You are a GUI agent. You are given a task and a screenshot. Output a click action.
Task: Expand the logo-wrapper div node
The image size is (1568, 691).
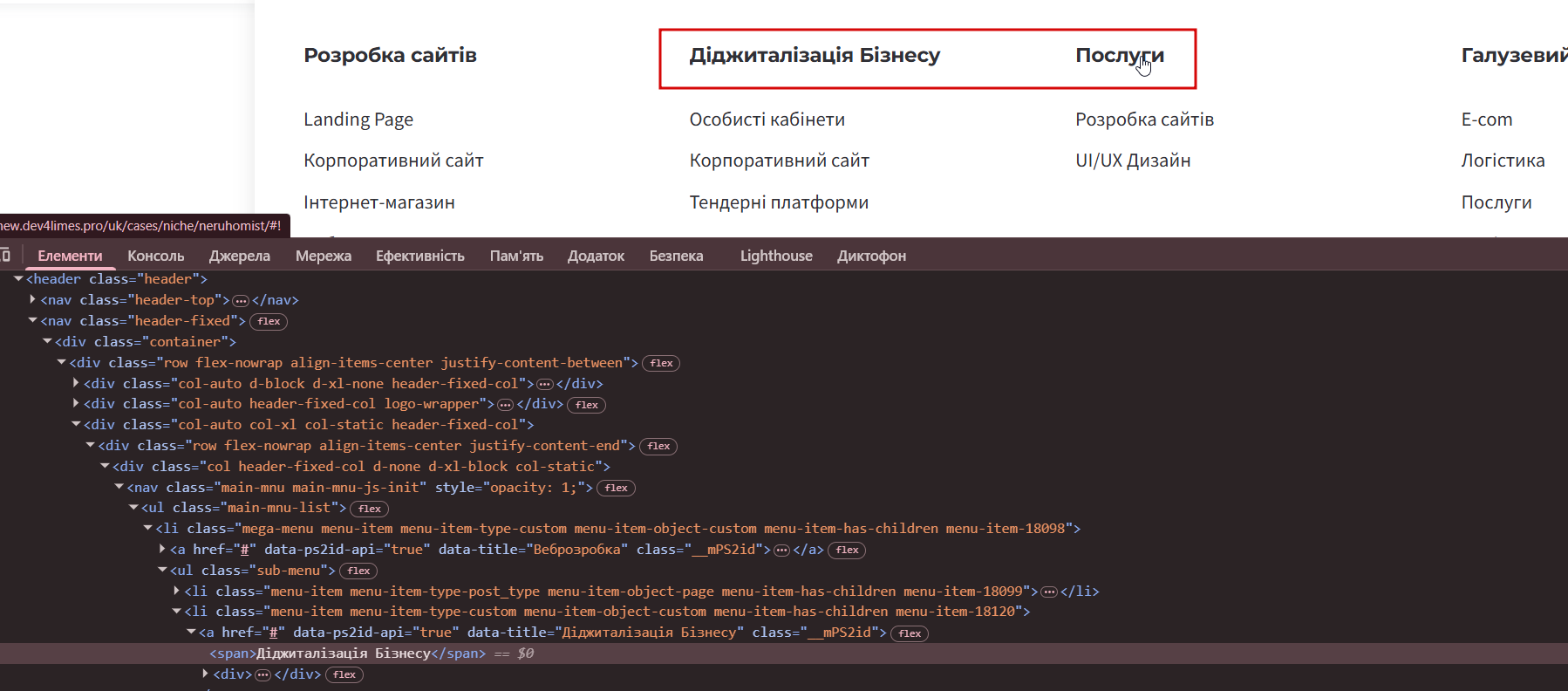click(76, 403)
